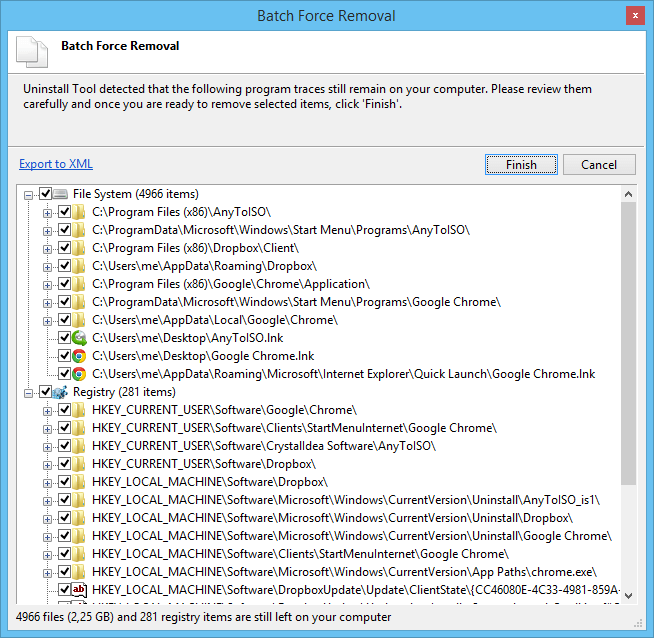Click folder icon of App Paths\chrome.exe\ key

point(79,572)
